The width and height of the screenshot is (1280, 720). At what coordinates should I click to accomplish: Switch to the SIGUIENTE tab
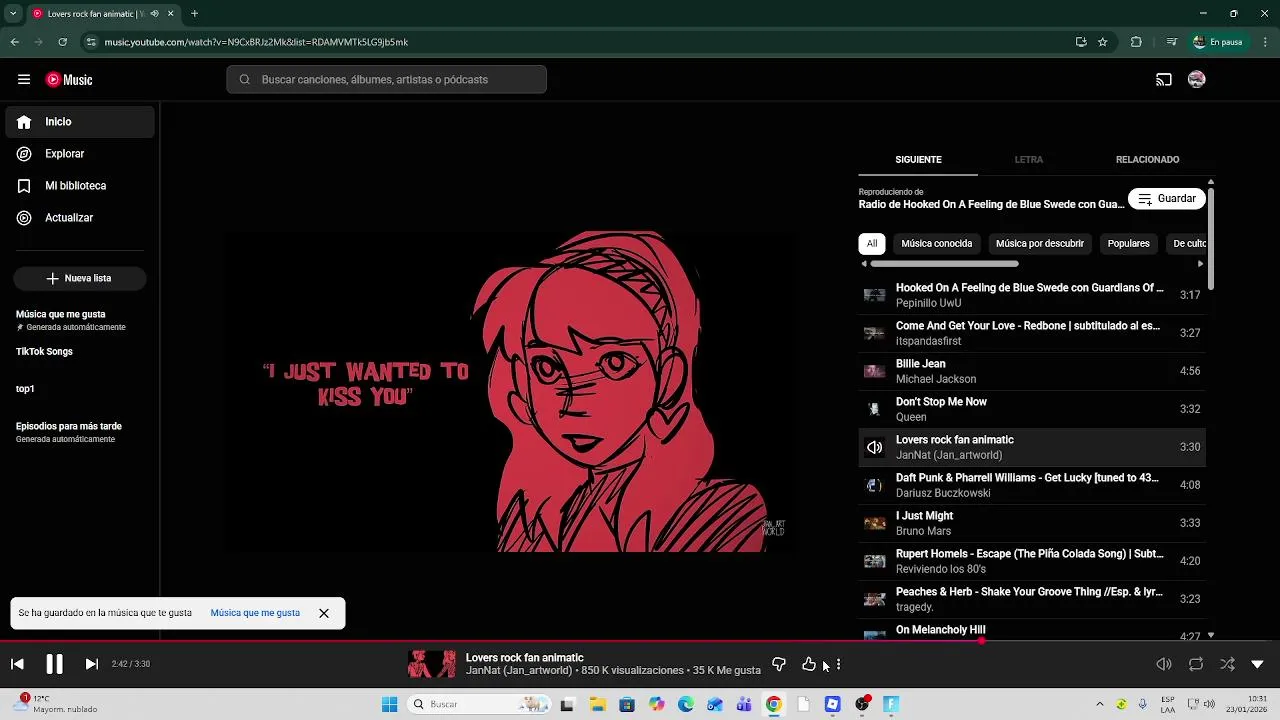click(918, 160)
